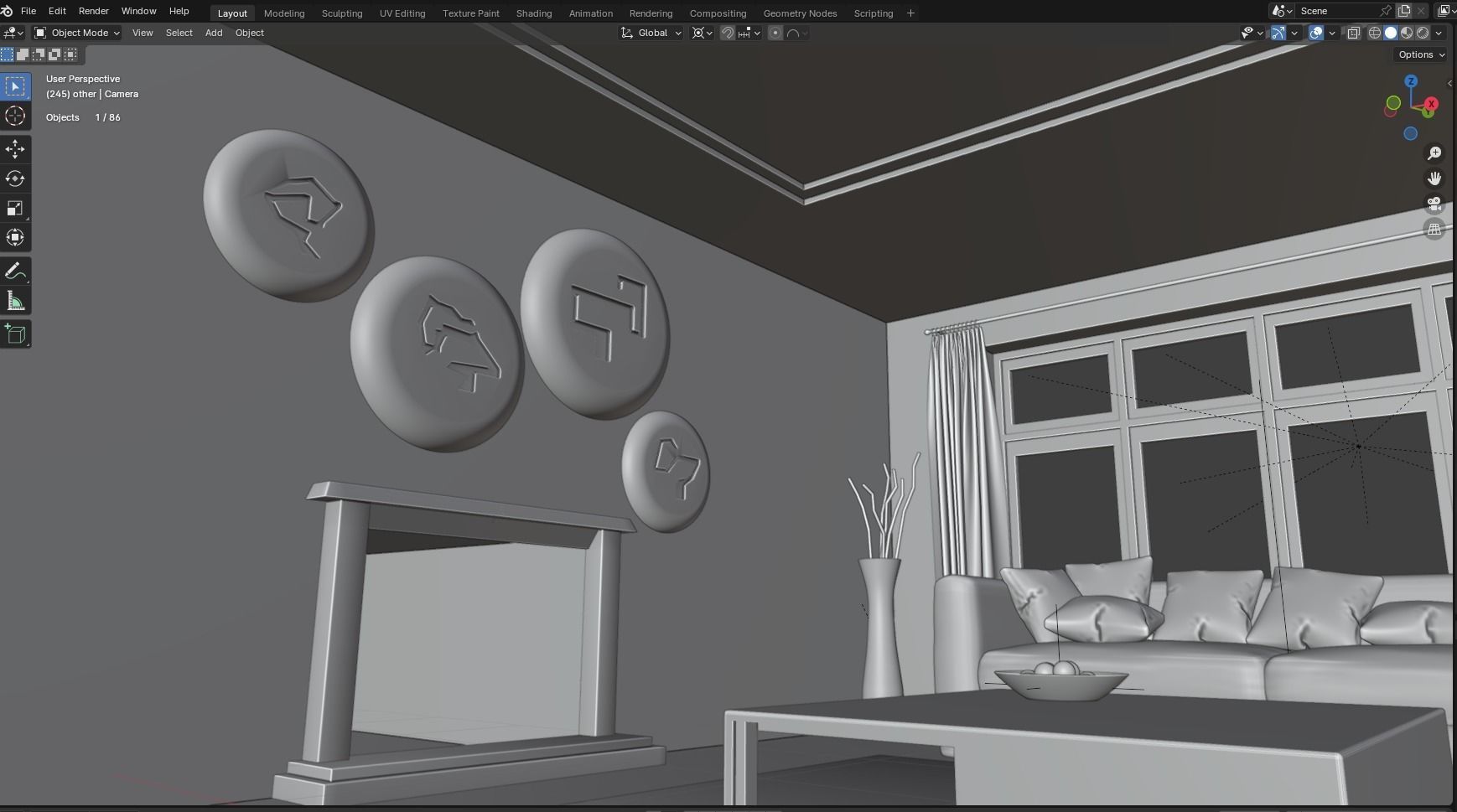Toggle X-Ray mode
Viewport: 1457px width, 812px height.
pos(1353,33)
